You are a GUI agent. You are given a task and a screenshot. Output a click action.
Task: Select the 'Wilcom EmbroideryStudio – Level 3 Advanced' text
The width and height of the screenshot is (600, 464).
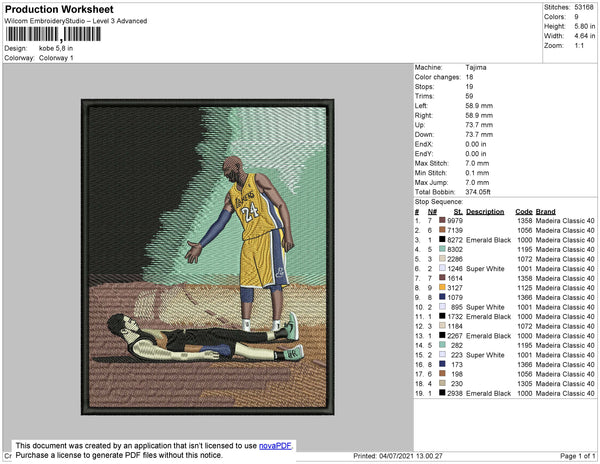76,21
